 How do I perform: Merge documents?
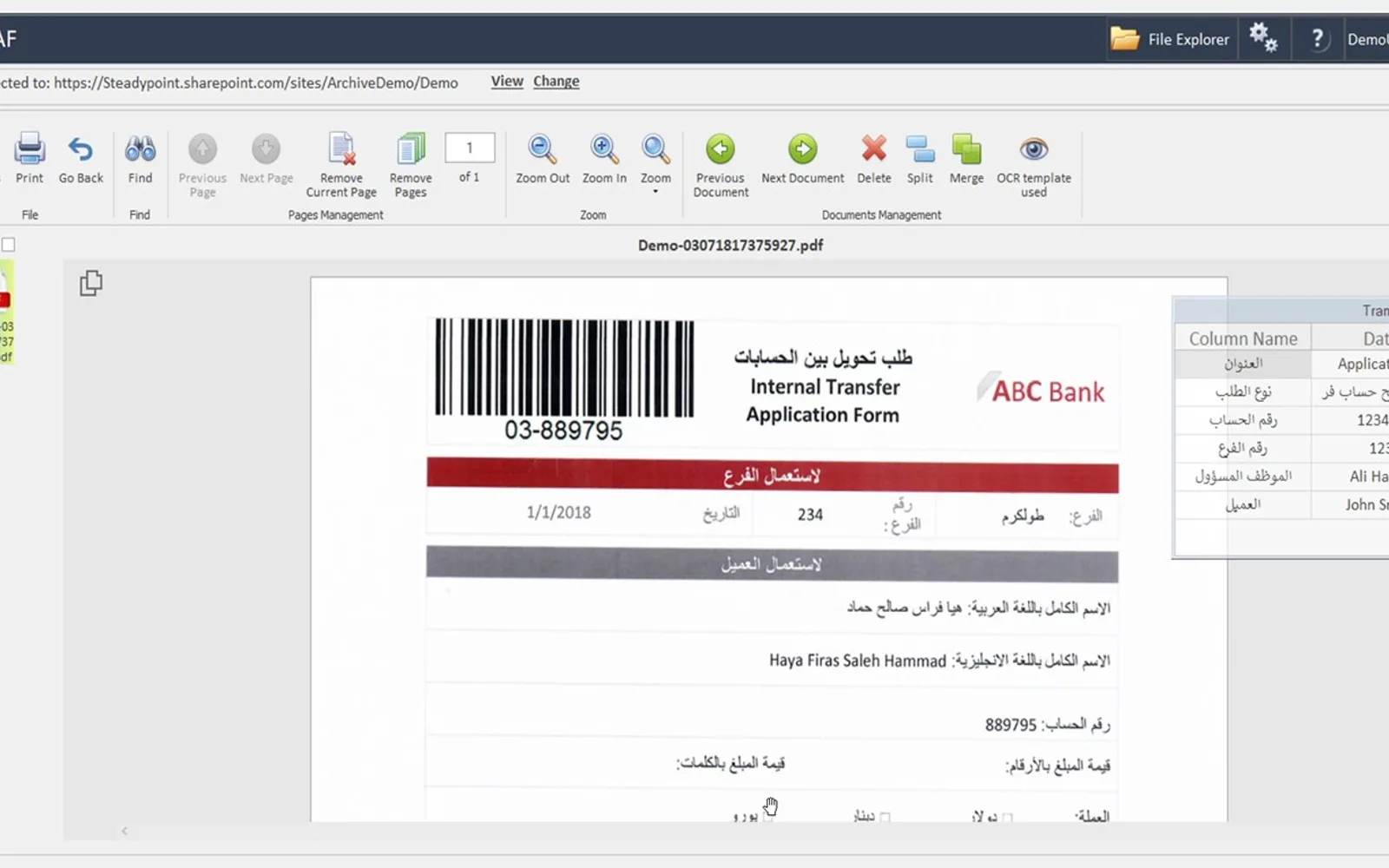coord(966,158)
